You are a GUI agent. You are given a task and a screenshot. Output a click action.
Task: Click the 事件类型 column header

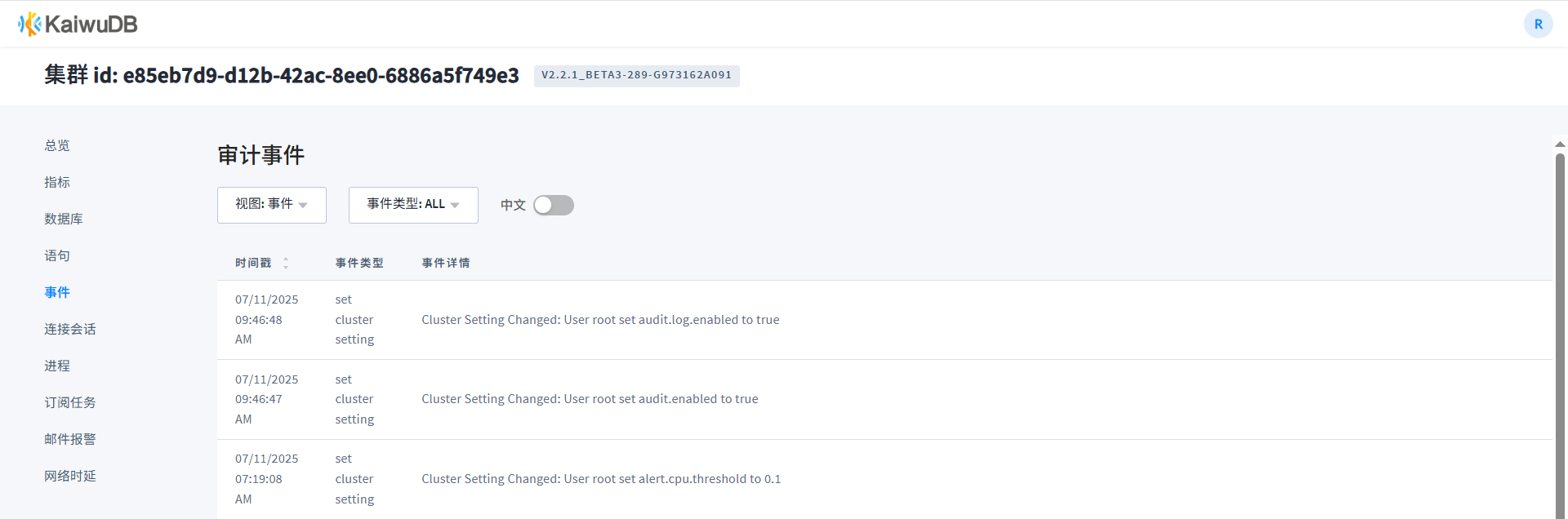coord(359,263)
